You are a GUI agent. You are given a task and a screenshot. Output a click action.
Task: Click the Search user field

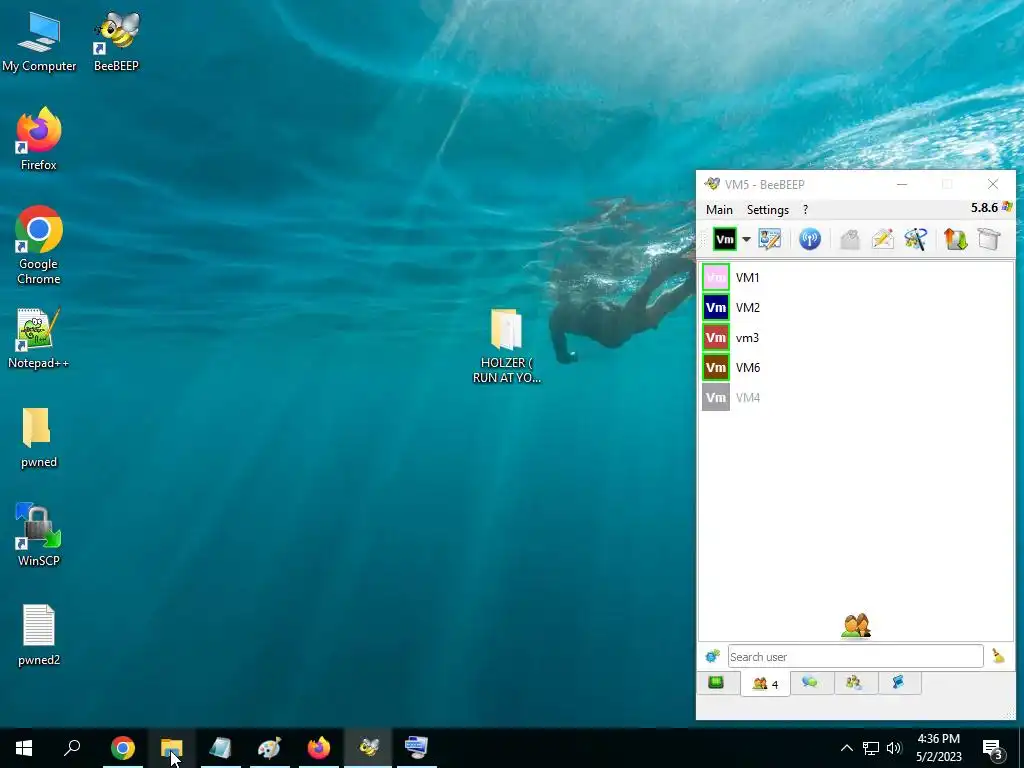point(856,656)
